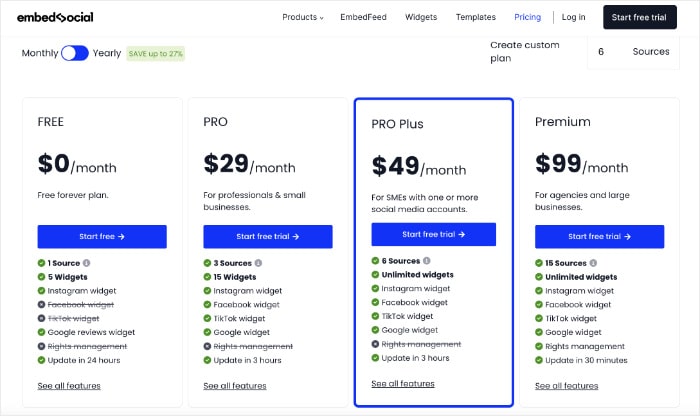Viewport: 700px width, 416px height.
Task: Click green check by Premium Unlimited widgets
Action: [x=539, y=277]
